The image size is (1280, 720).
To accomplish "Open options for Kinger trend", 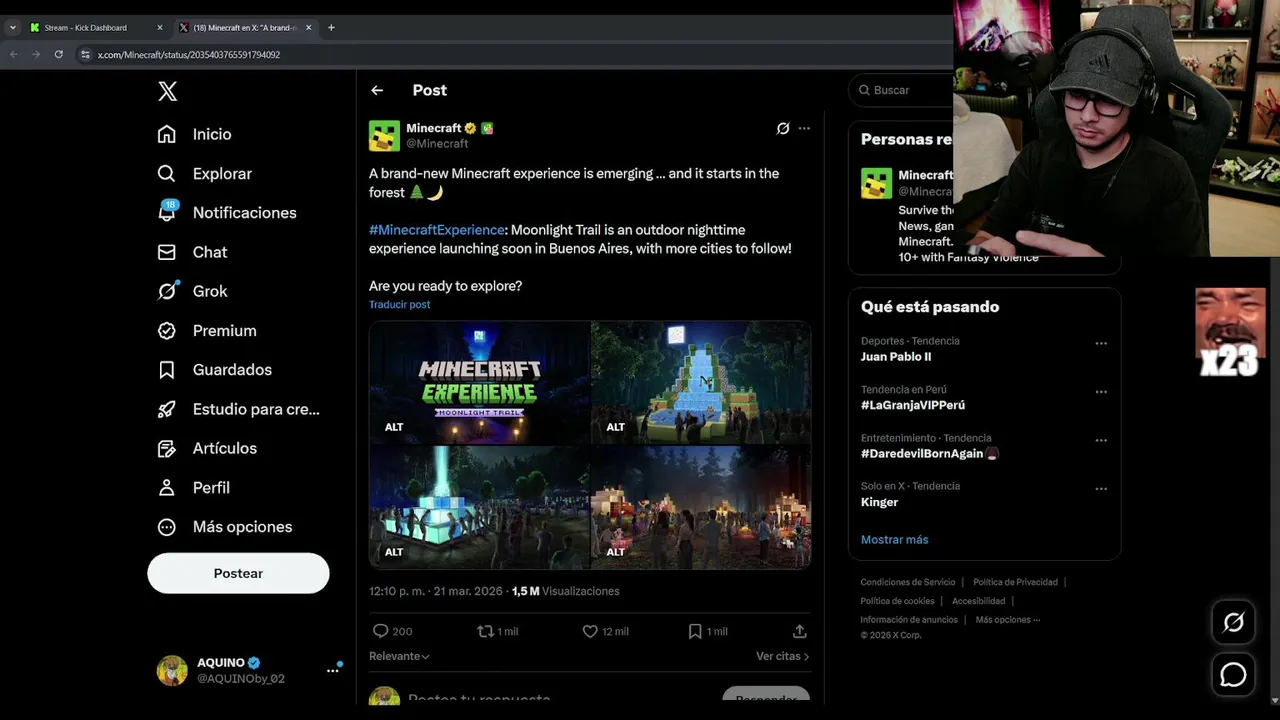I will tap(1101, 489).
